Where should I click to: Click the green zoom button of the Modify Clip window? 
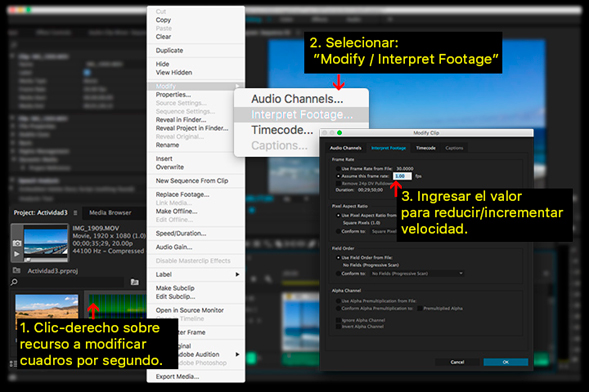(x=340, y=133)
